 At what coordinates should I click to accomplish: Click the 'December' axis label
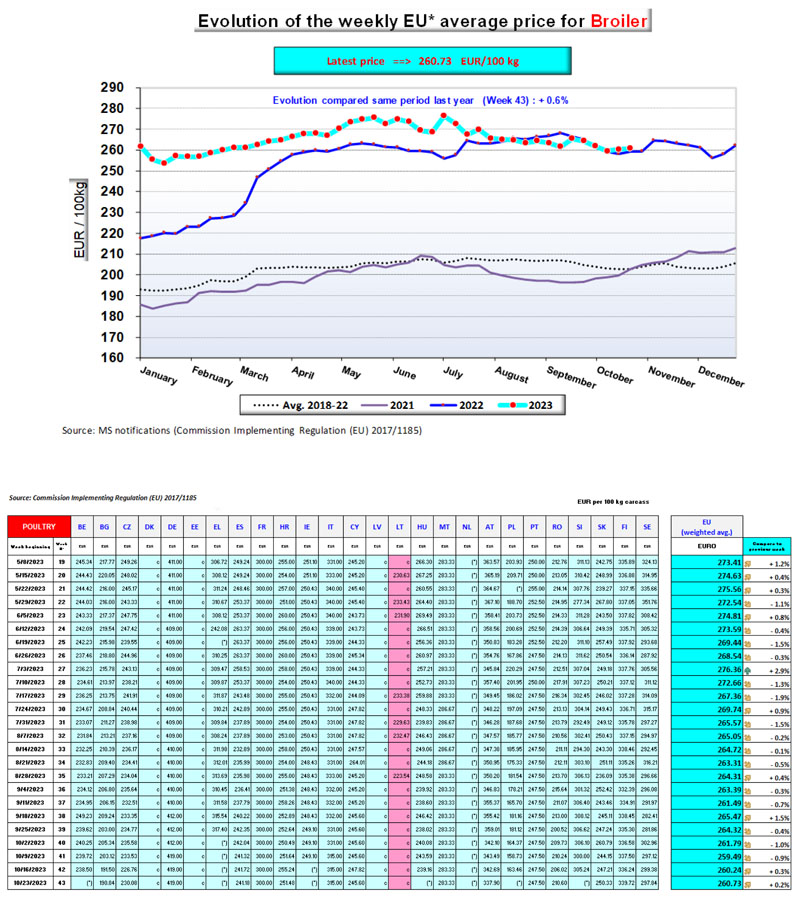point(721,376)
